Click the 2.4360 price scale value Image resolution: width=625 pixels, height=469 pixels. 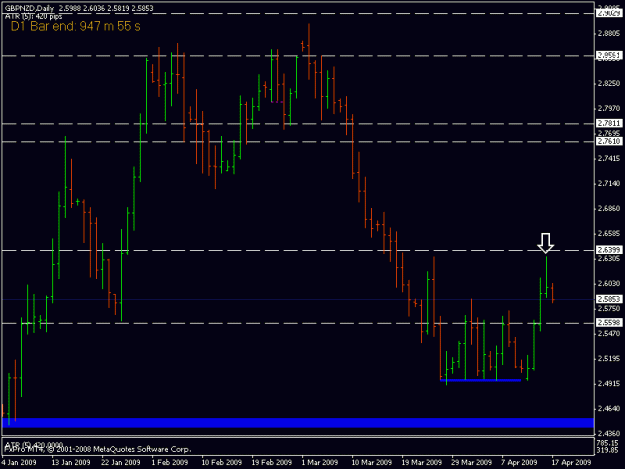(x=609, y=434)
